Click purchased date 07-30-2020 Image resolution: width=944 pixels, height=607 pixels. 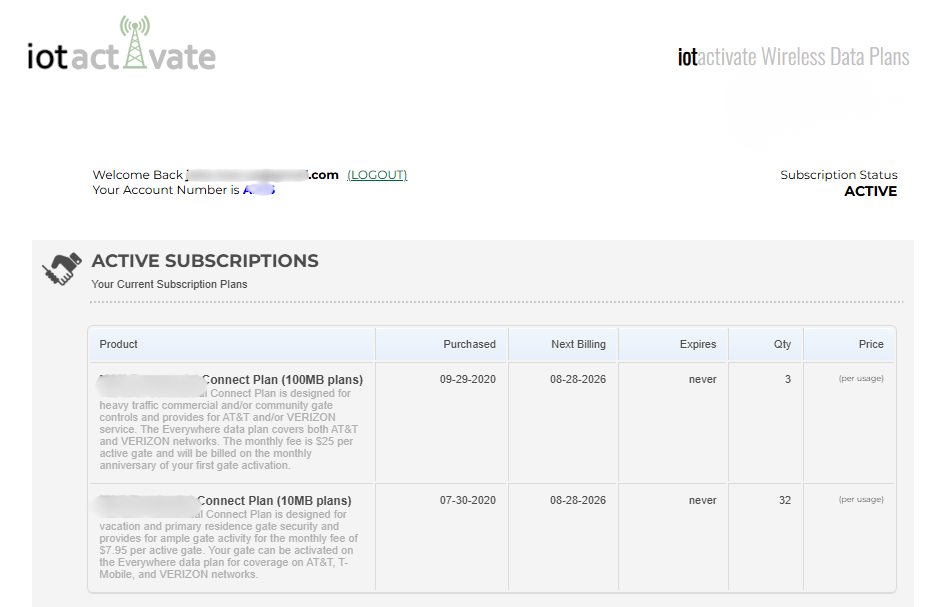tap(468, 500)
